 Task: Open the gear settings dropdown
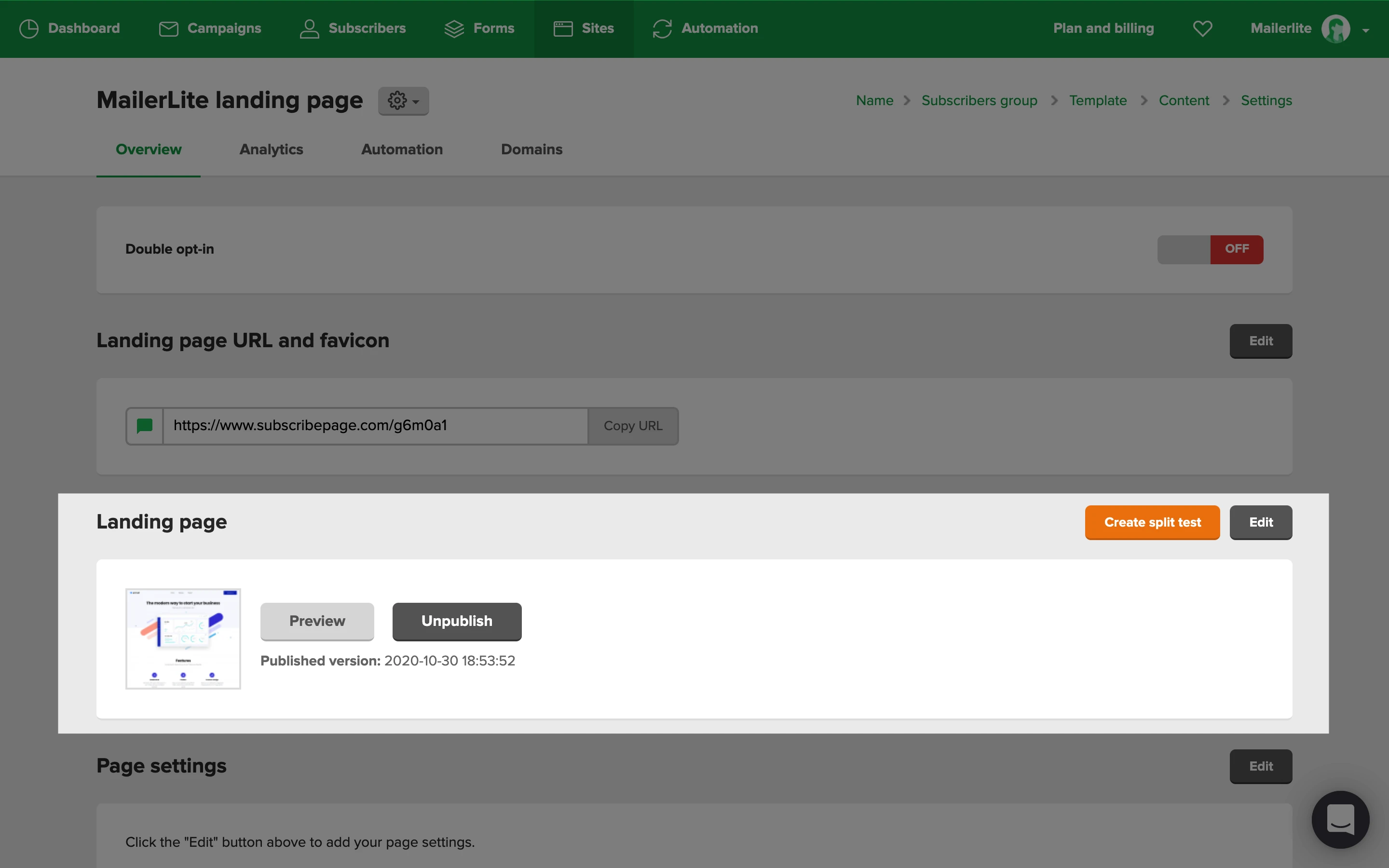(403, 101)
